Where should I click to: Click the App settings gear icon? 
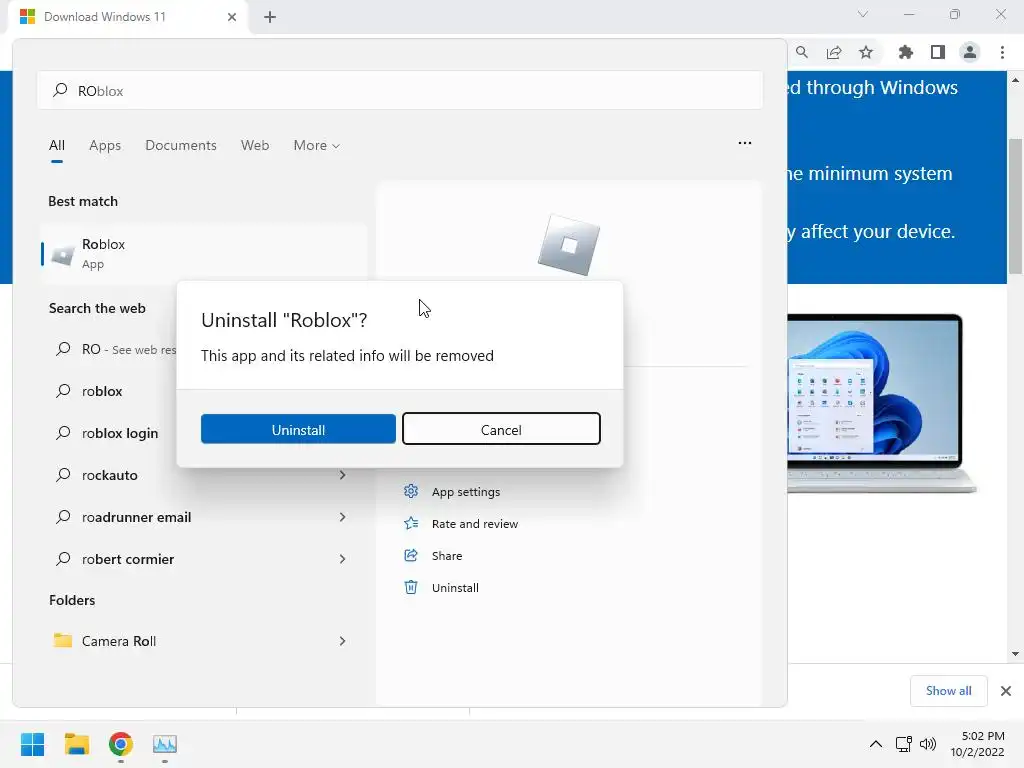tap(411, 491)
